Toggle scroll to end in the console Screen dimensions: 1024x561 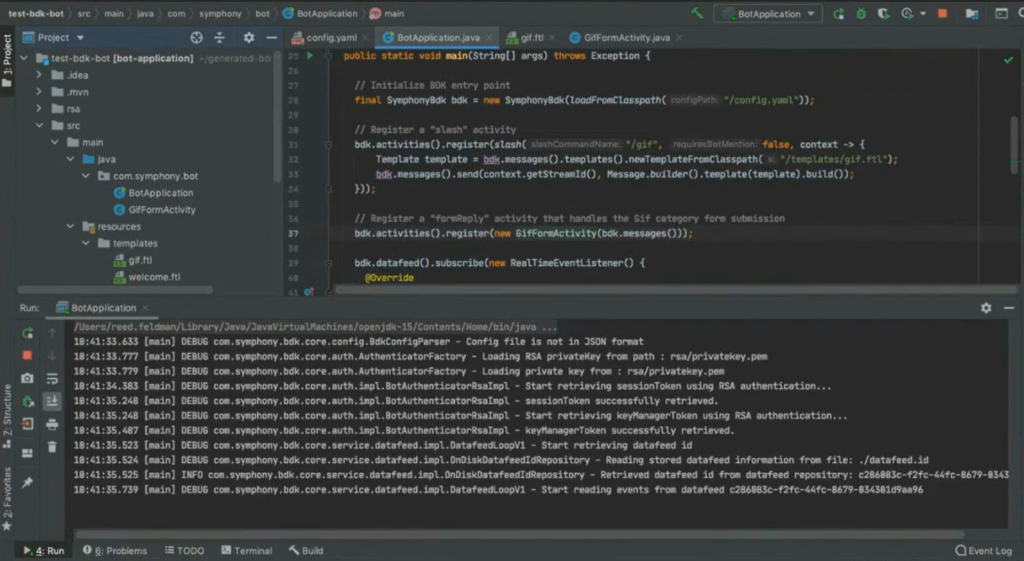(52, 401)
